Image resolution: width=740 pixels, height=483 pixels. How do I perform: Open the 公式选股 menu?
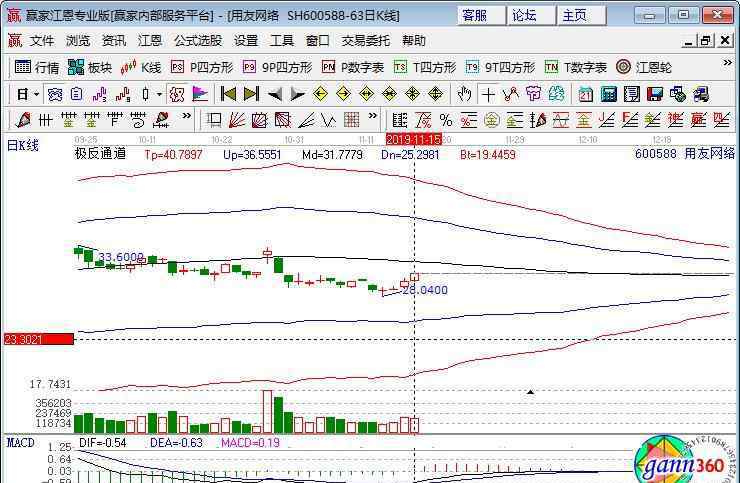tap(198, 41)
